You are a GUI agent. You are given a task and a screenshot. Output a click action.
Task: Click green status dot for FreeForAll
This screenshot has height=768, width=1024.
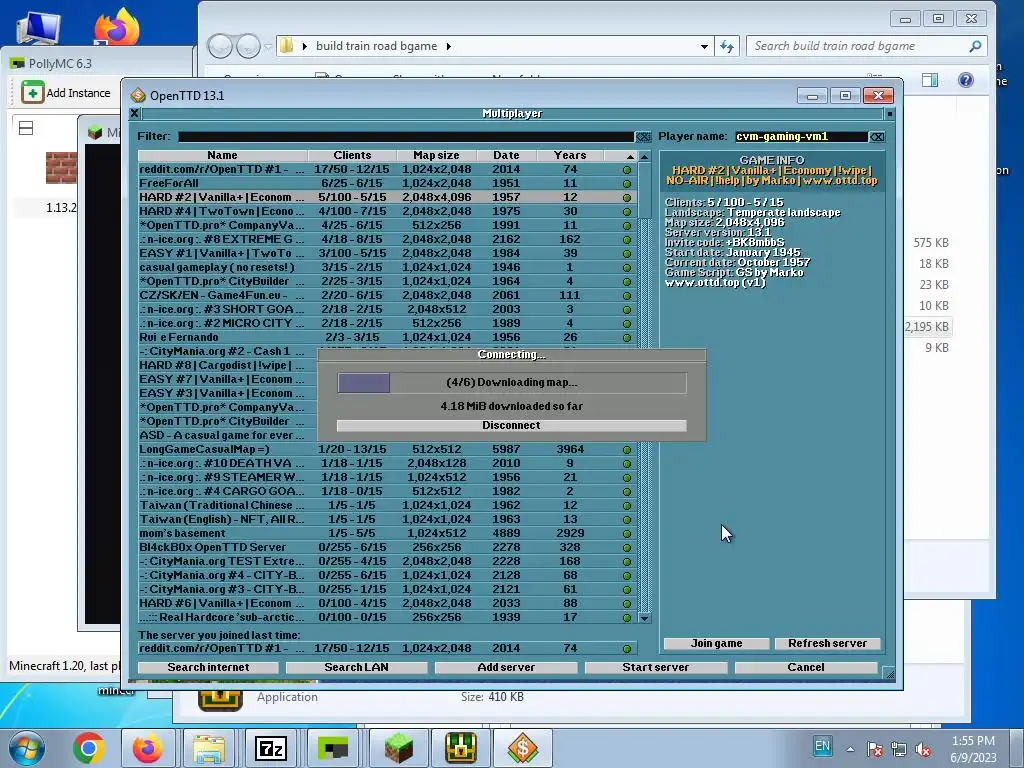pos(627,184)
